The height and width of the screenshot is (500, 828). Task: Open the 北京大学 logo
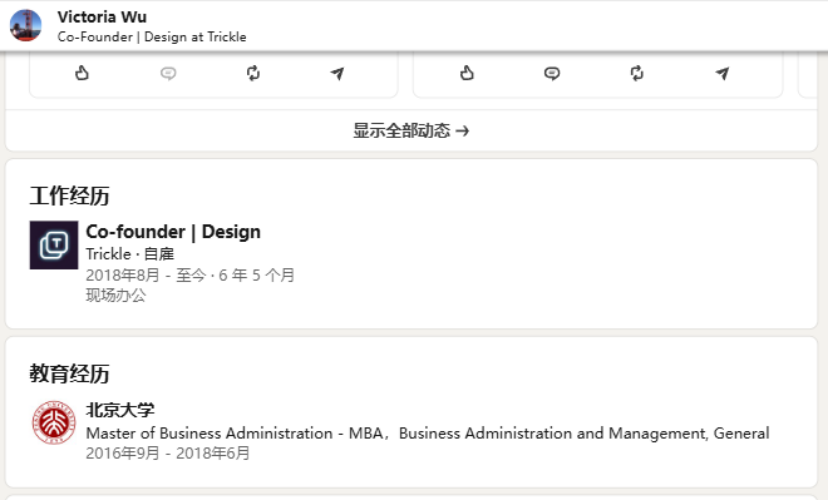coord(54,422)
